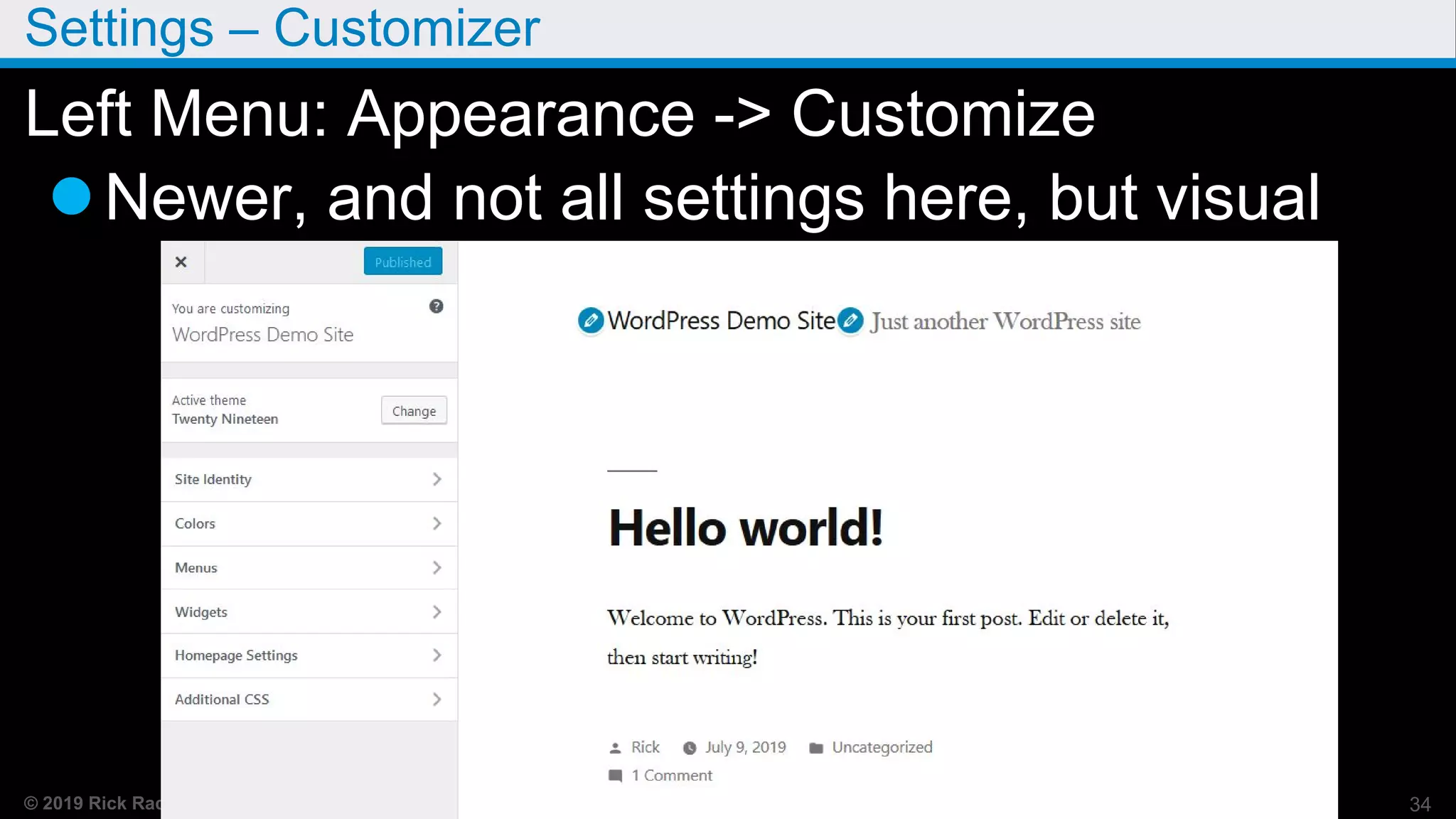The width and height of the screenshot is (1456, 819).
Task: Expand chevron beside Widgets
Action: (x=437, y=612)
